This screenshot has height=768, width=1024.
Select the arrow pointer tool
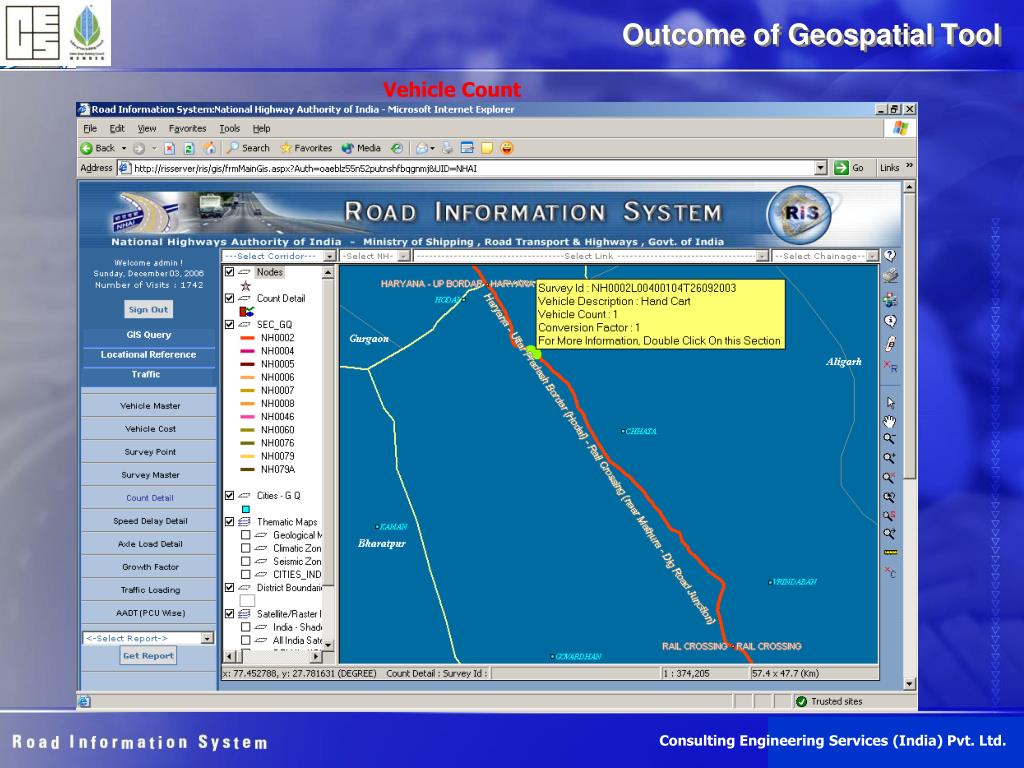(890, 403)
